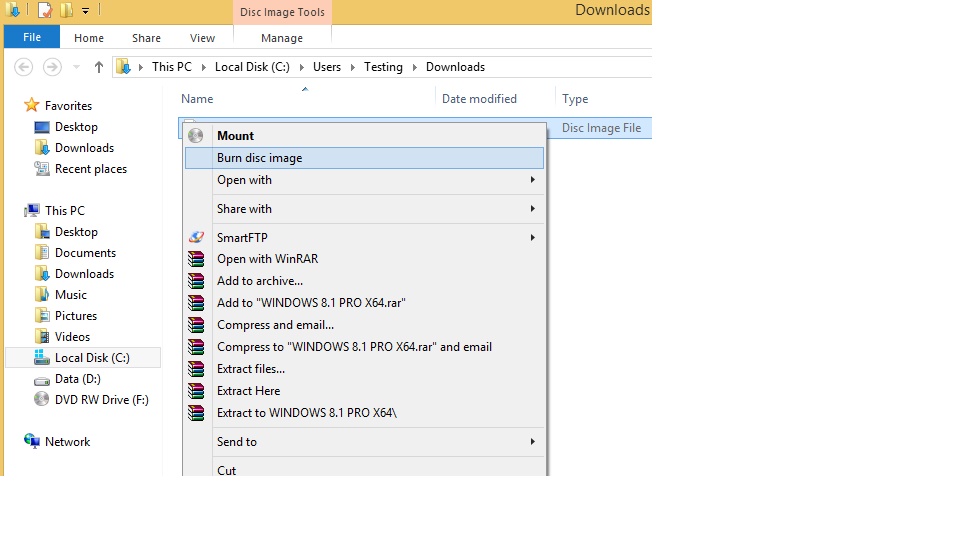Click WinRAR icon beside Extract Here

pos(196,391)
